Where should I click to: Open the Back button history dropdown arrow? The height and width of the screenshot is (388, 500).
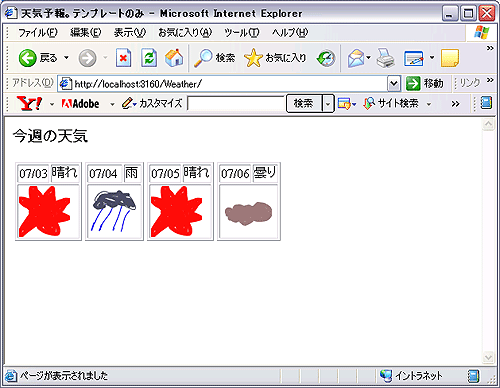tap(66, 58)
